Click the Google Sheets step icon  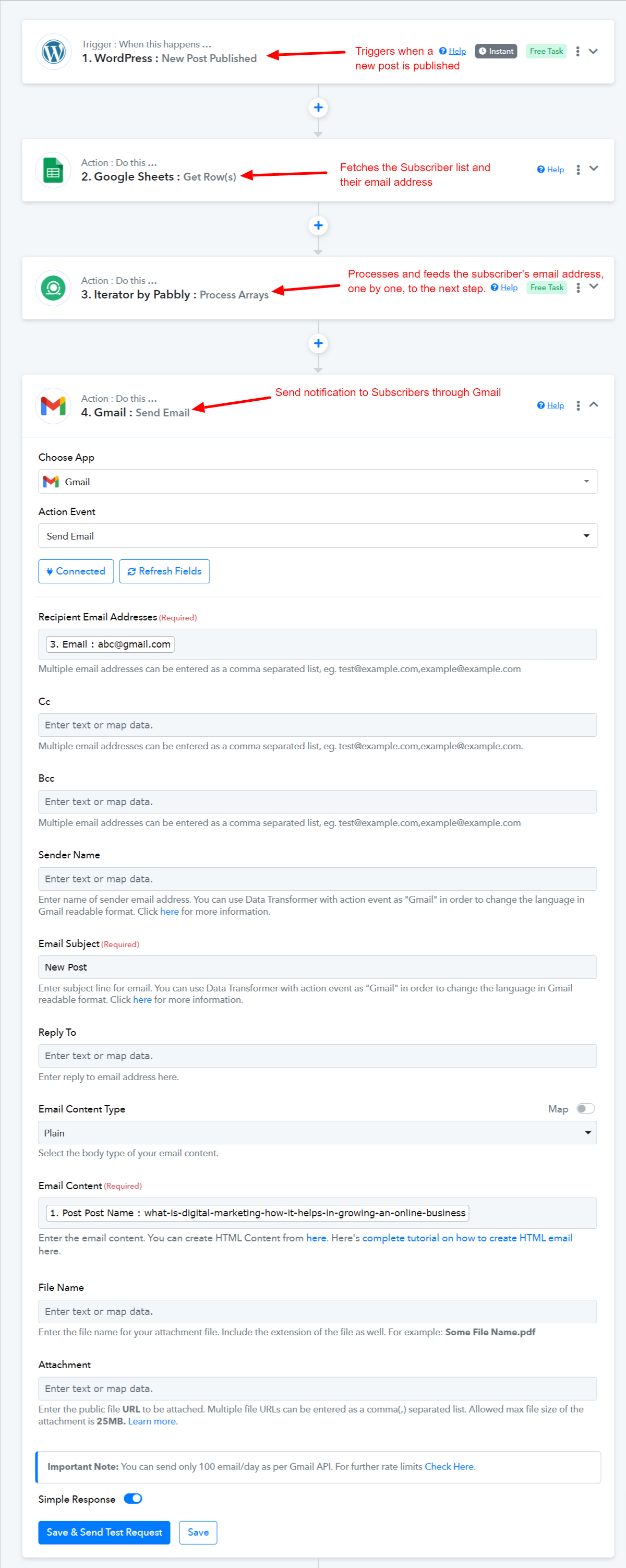pyautogui.click(x=54, y=170)
